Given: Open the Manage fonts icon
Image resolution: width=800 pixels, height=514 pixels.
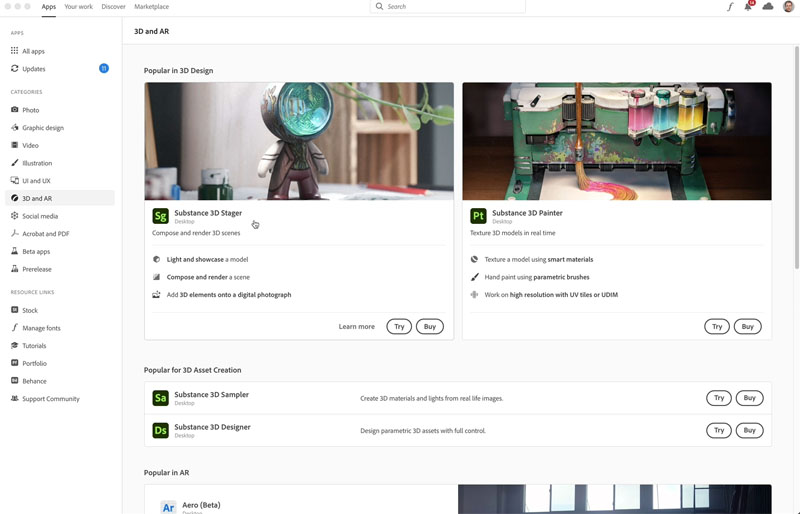Looking at the screenshot, I should 14,328.
